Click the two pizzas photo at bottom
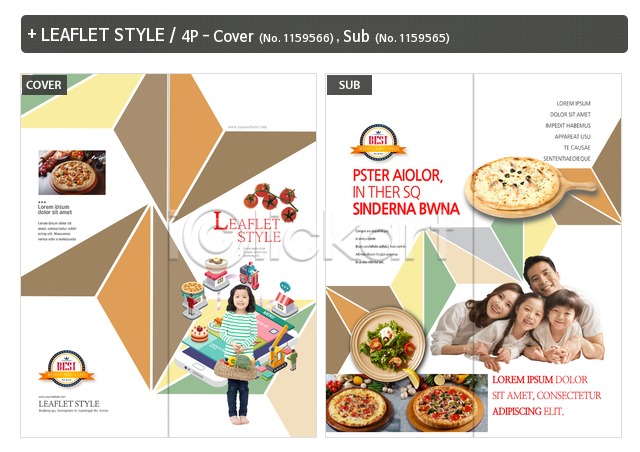The image size is (640, 452). [407, 403]
